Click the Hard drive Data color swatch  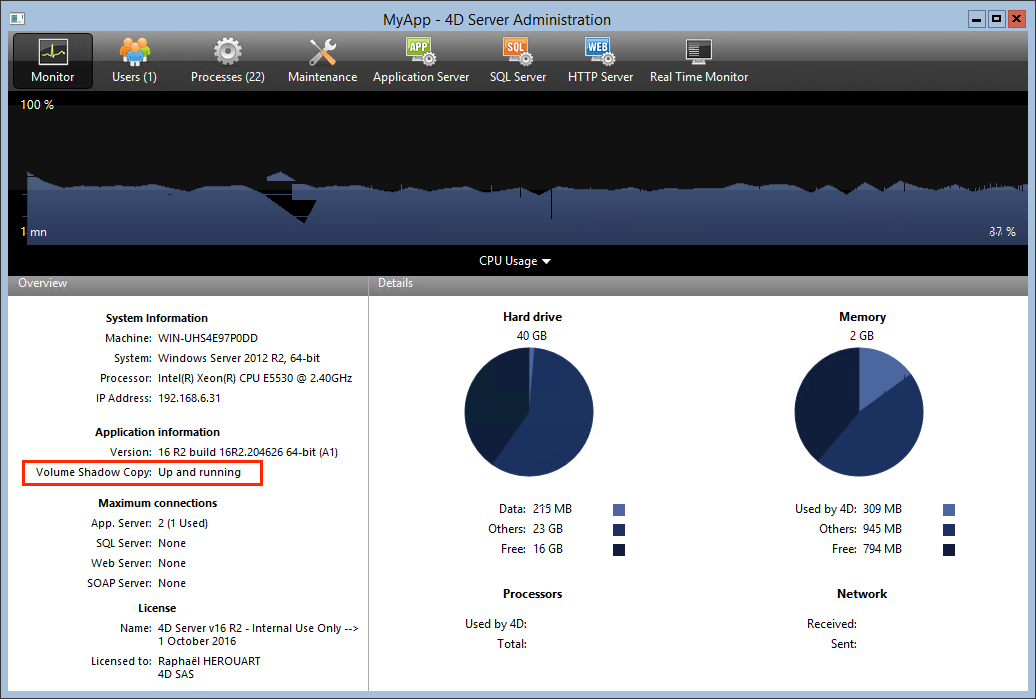click(x=619, y=510)
